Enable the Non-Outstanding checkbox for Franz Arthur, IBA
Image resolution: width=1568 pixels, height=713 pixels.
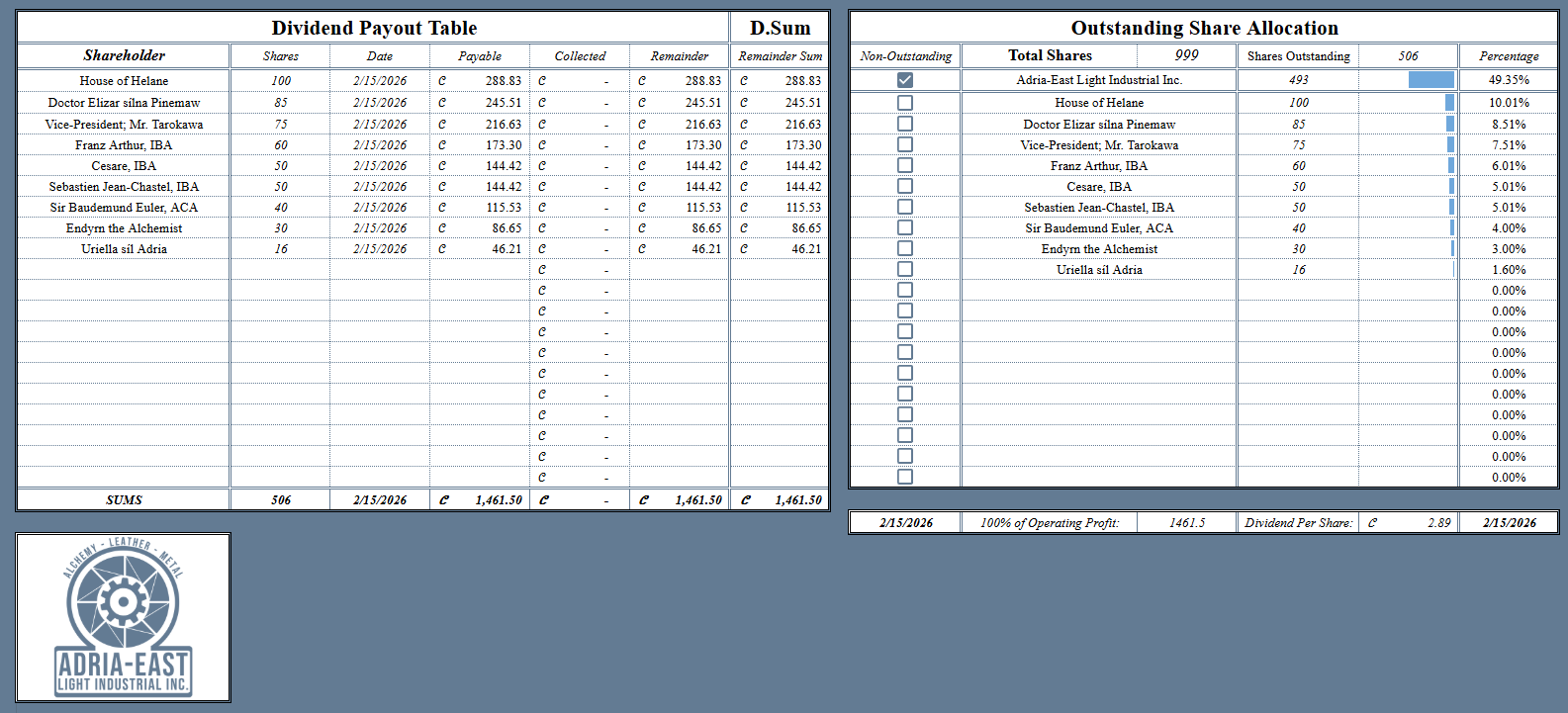905,165
